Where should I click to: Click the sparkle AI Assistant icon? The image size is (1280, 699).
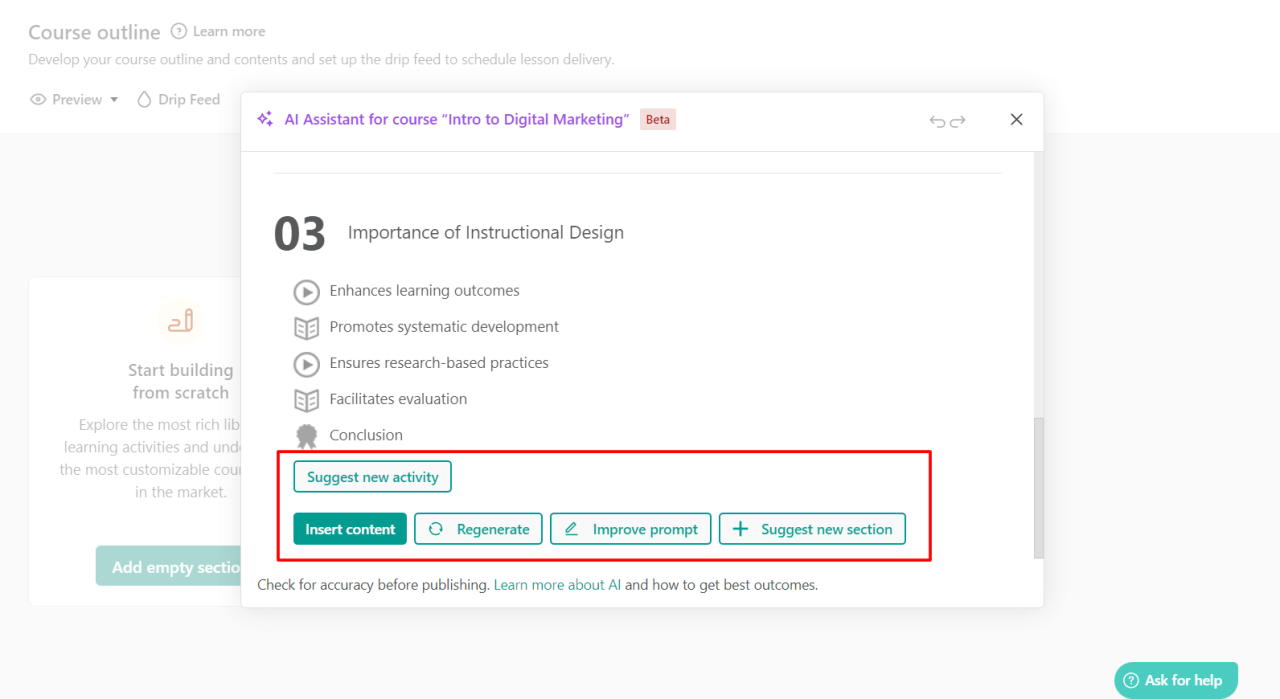265,120
